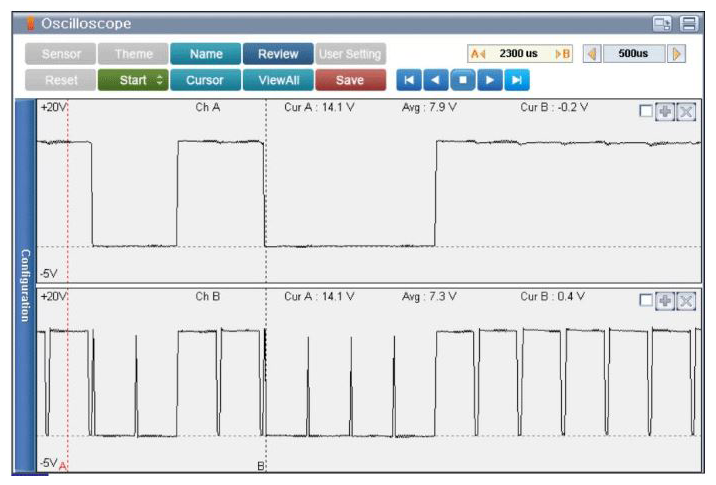Select cursor A marker in Ch B

[63, 466]
